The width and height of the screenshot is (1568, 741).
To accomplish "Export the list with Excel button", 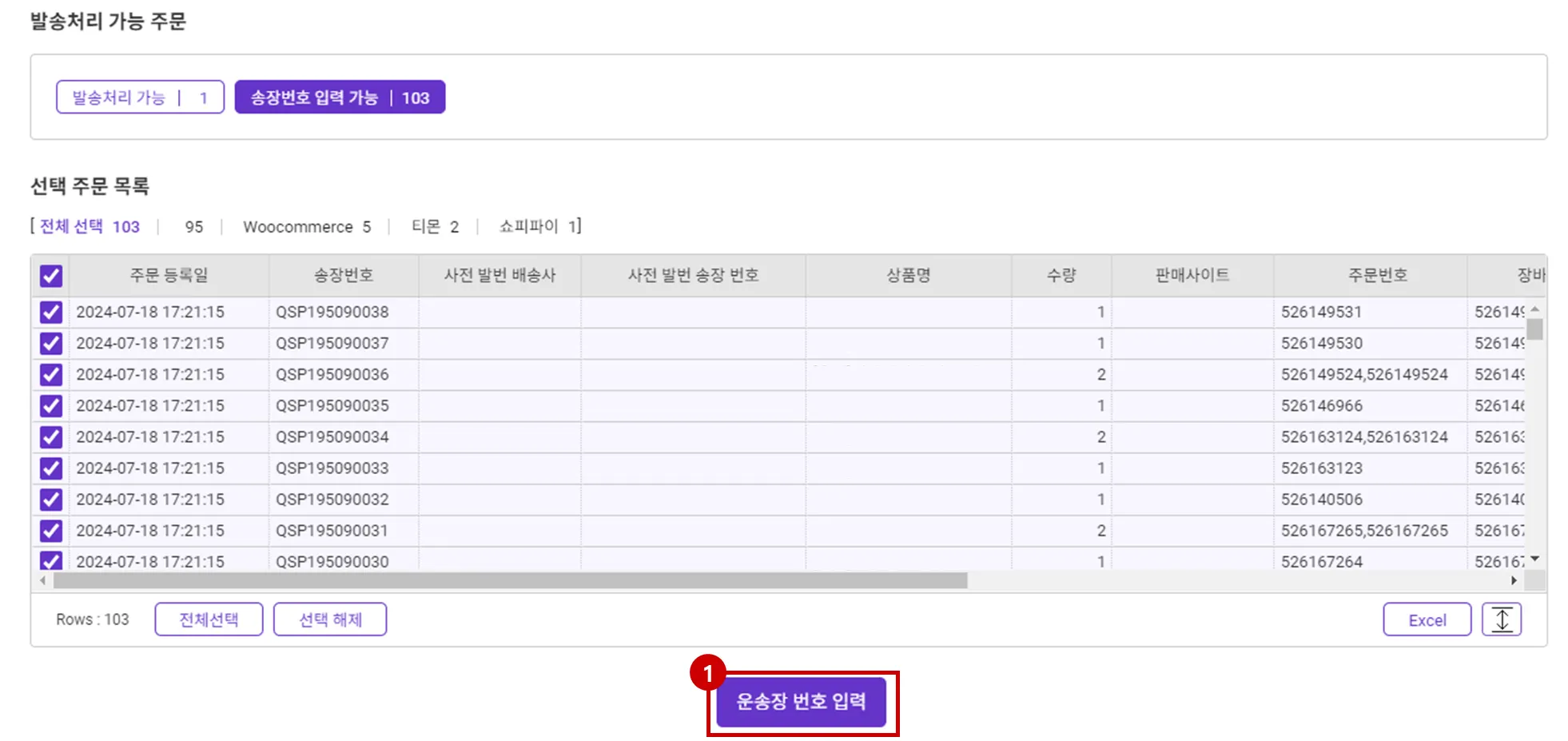I will point(1427,619).
